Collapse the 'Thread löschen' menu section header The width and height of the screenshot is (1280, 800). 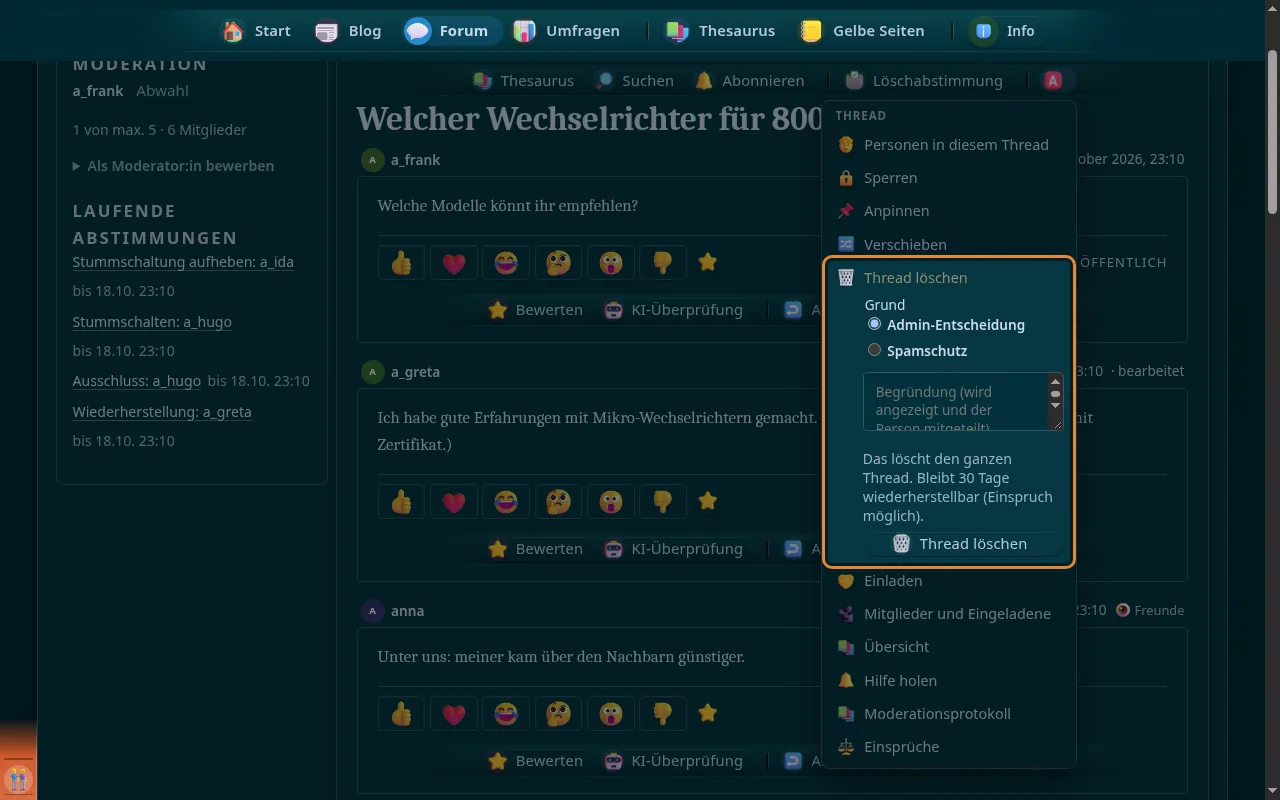948,277
